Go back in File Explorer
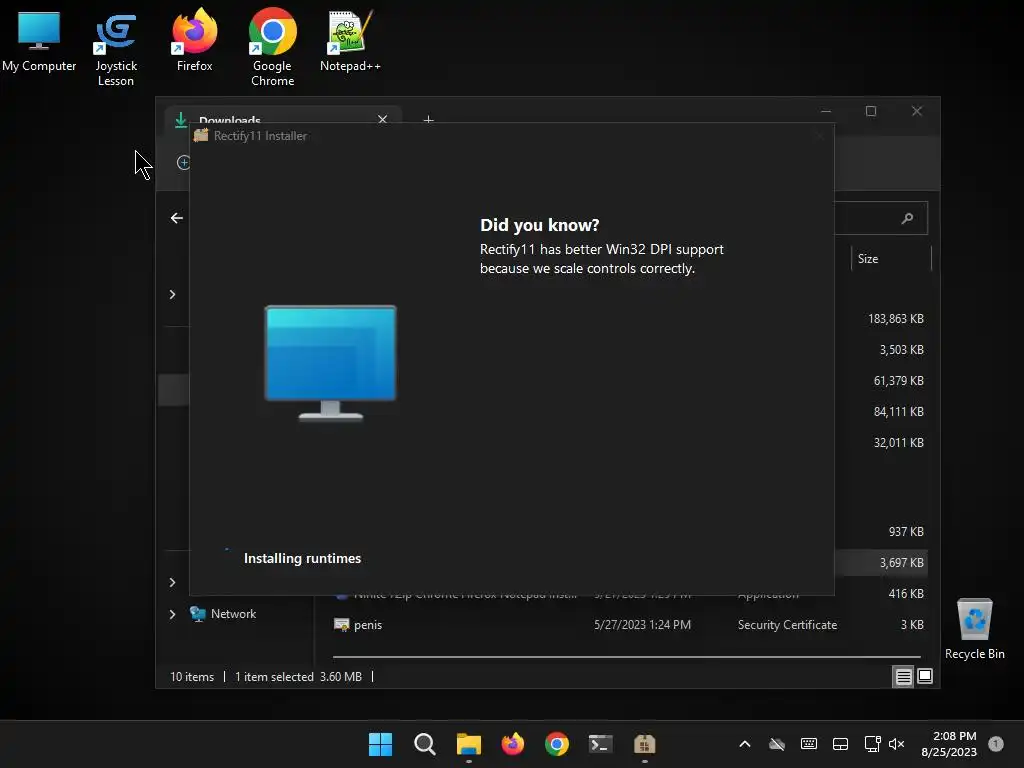The width and height of the screenshot is (1024, 768). pos(176,218)
